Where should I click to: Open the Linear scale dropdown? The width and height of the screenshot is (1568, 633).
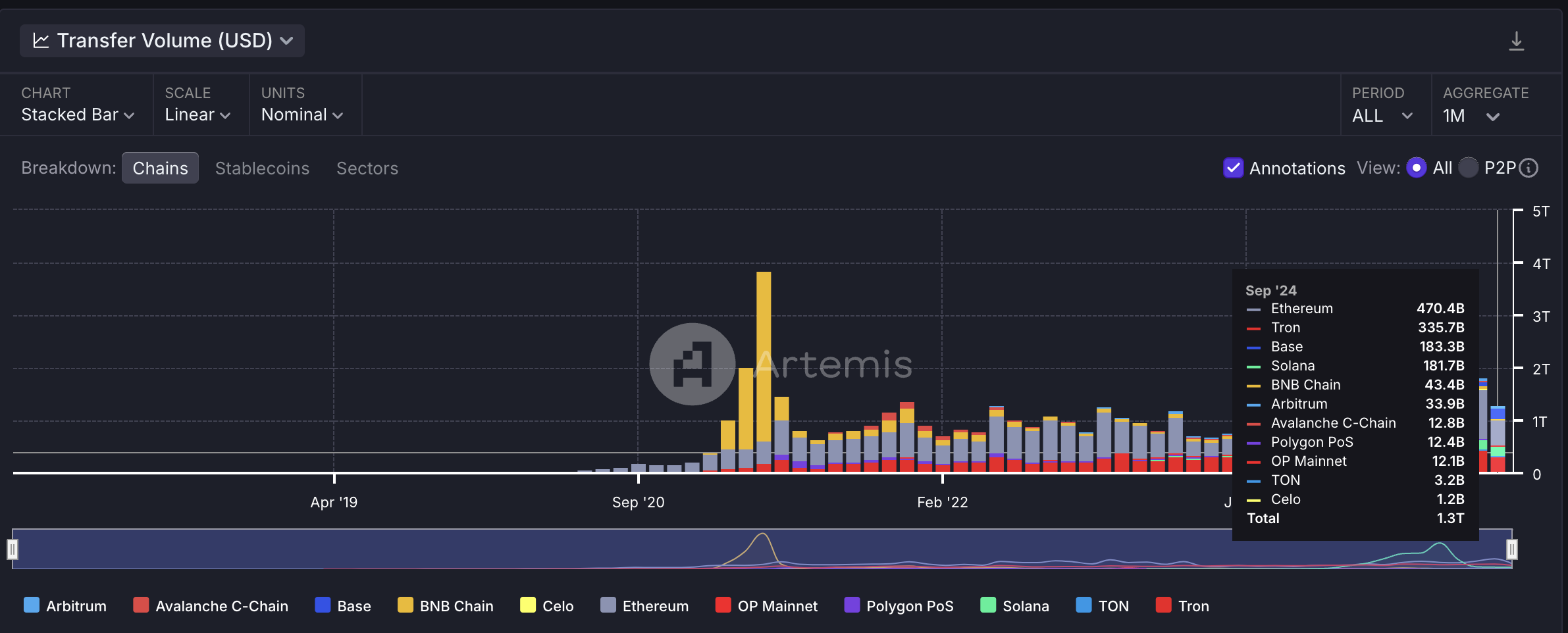[197, 114]
